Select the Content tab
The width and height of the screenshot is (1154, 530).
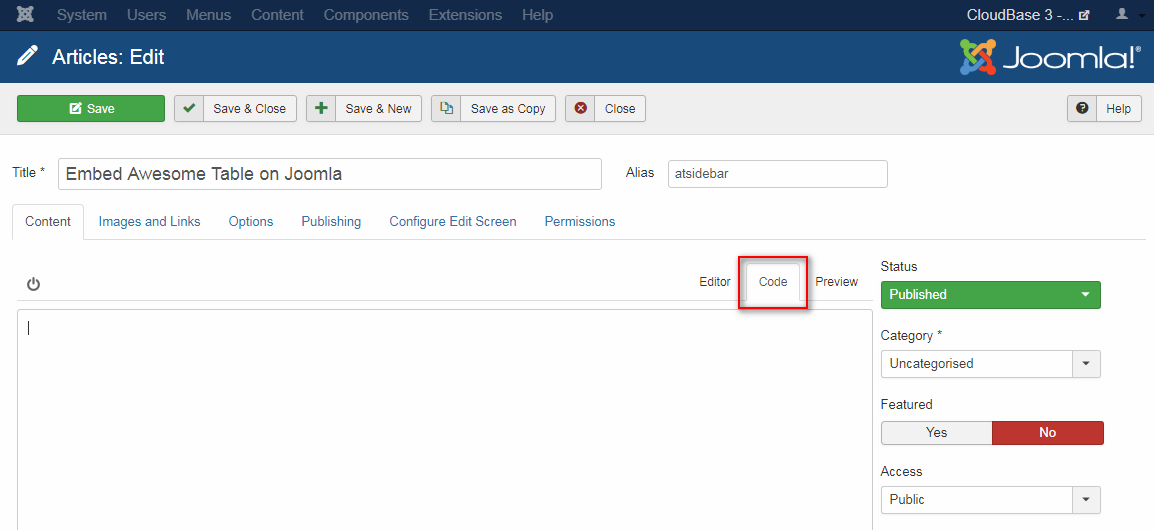(48, 222)
